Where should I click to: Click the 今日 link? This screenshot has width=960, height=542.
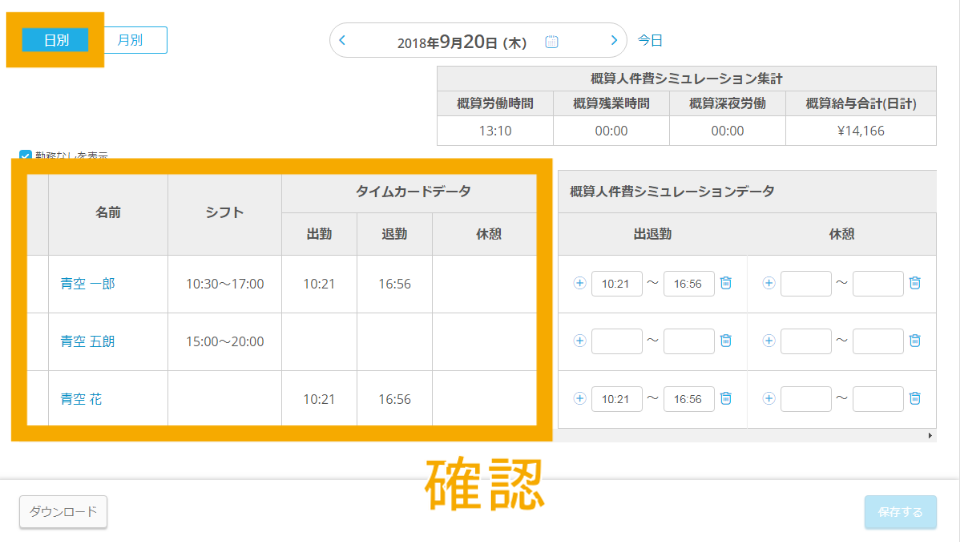click(650, 41)
